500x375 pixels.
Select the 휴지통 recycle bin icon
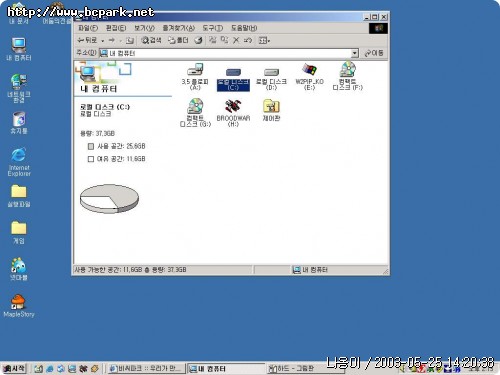click(19, 123)
